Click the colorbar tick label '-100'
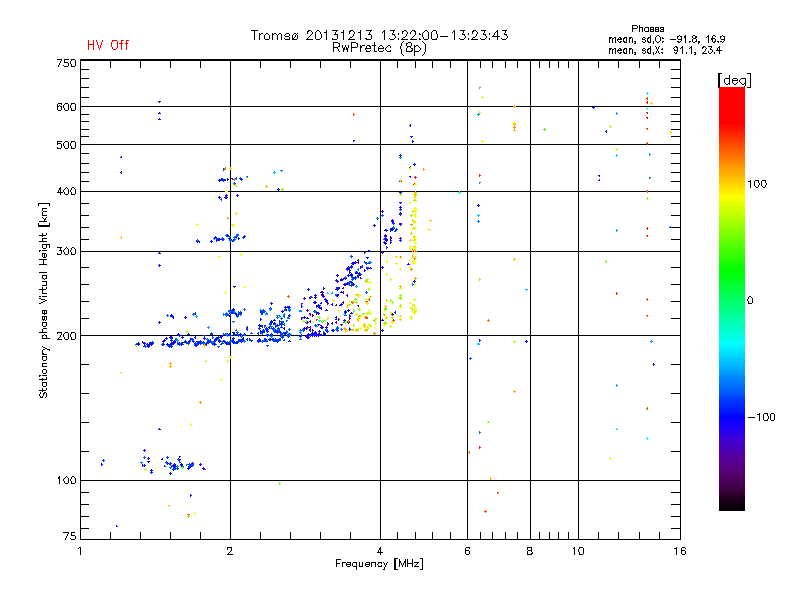 [x=762, y=417]
